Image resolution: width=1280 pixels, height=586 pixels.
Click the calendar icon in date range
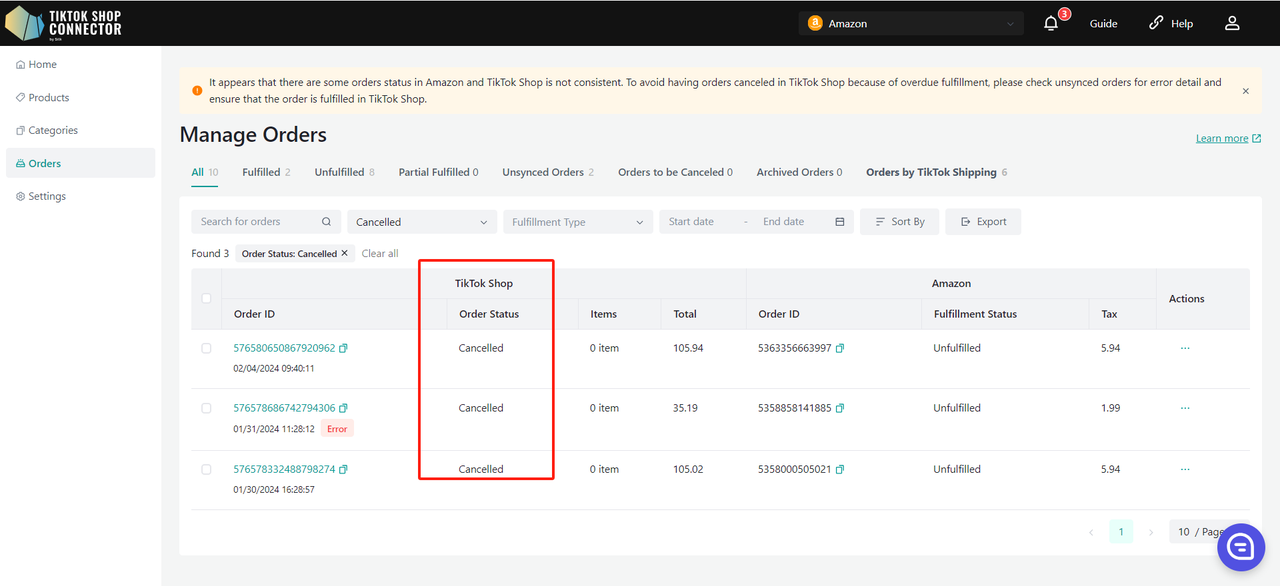pyautogui.click(x=840, y=222)
